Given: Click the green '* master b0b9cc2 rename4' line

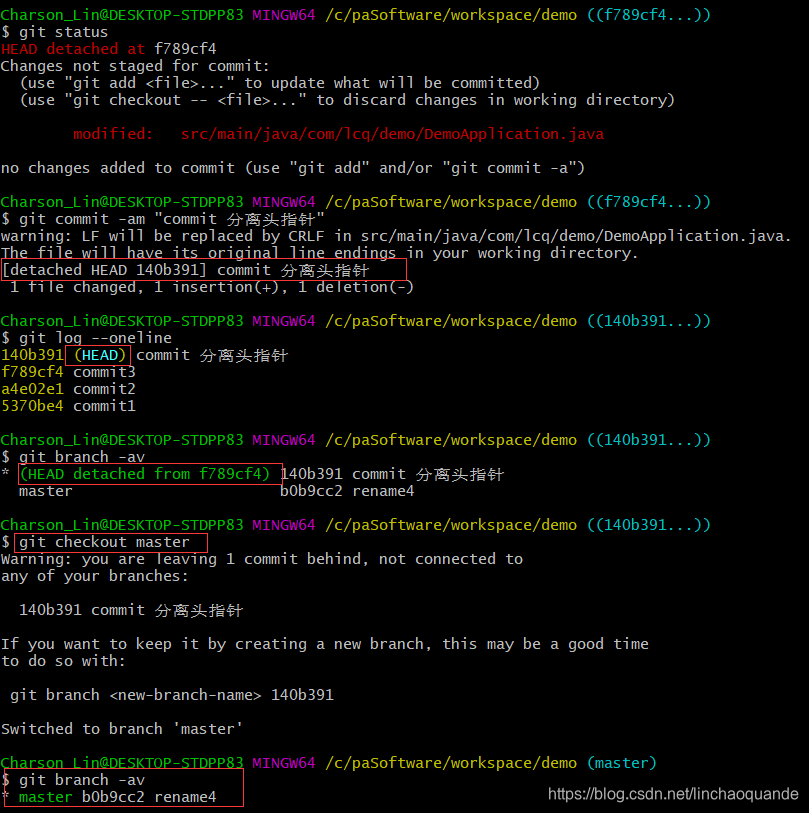Looking at the screenshot, I should [x=108, y=797].
